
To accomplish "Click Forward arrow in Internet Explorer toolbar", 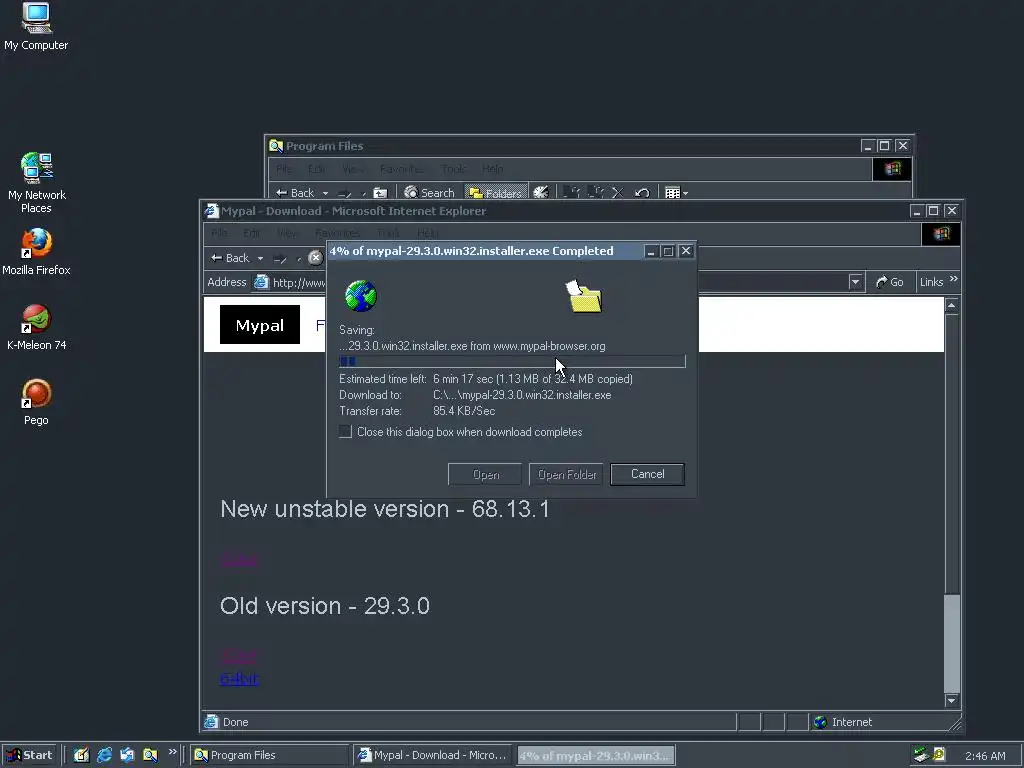I will click(280, 259).
